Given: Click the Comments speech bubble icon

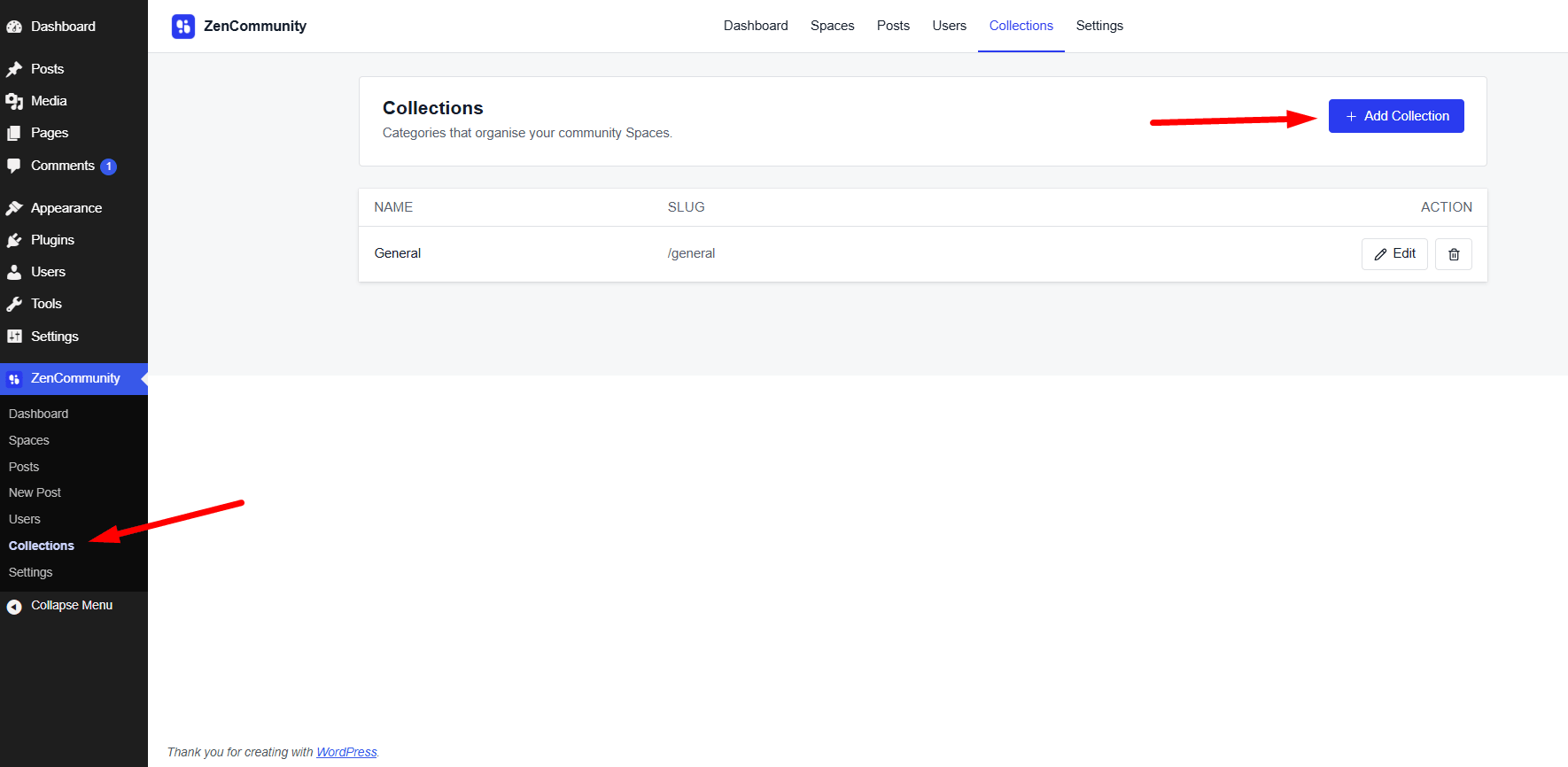Looking at the screenshot, I should pos(14,166).
